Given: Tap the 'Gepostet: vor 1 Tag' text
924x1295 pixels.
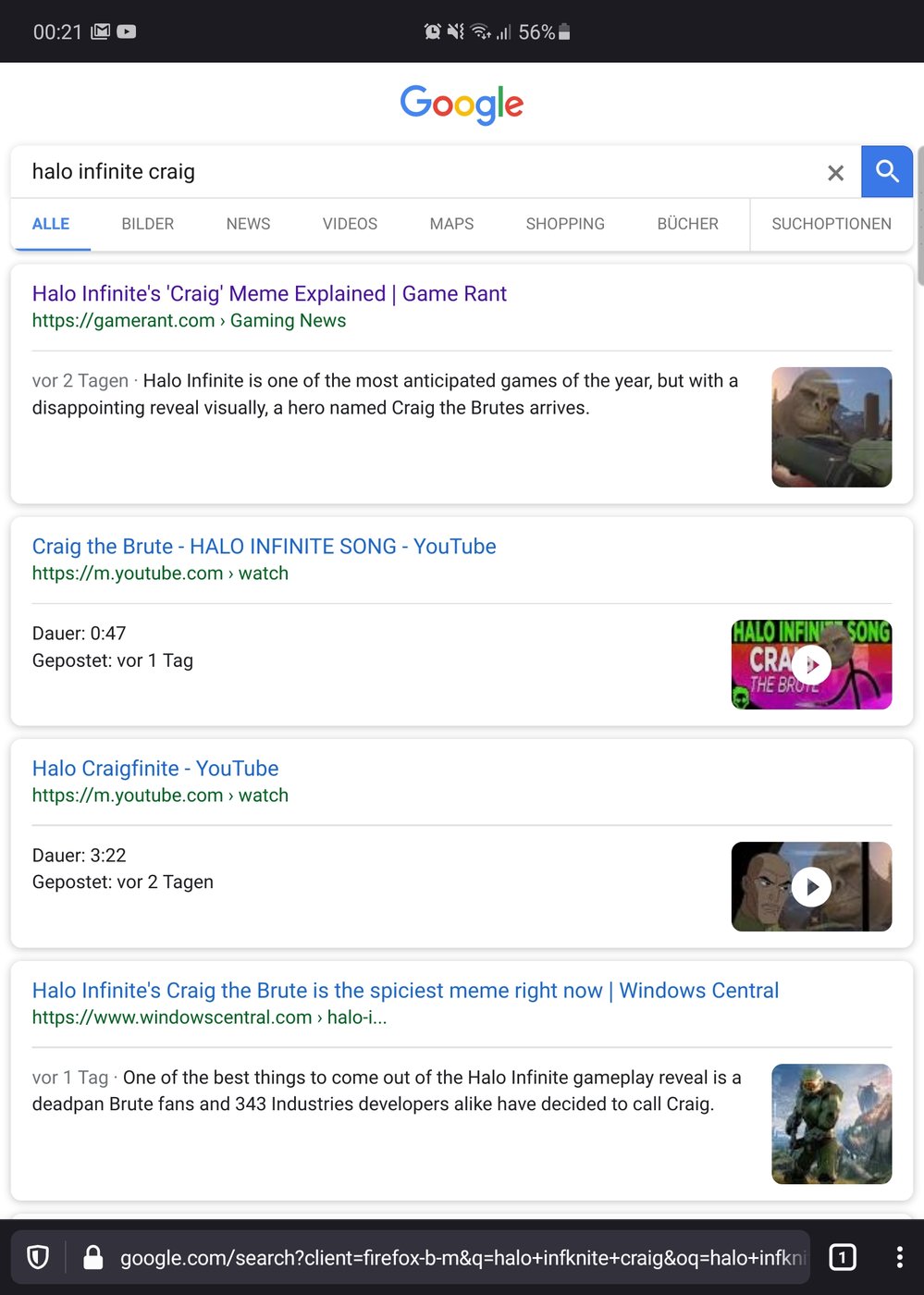Looking at the screenshot, I should 112,660.
